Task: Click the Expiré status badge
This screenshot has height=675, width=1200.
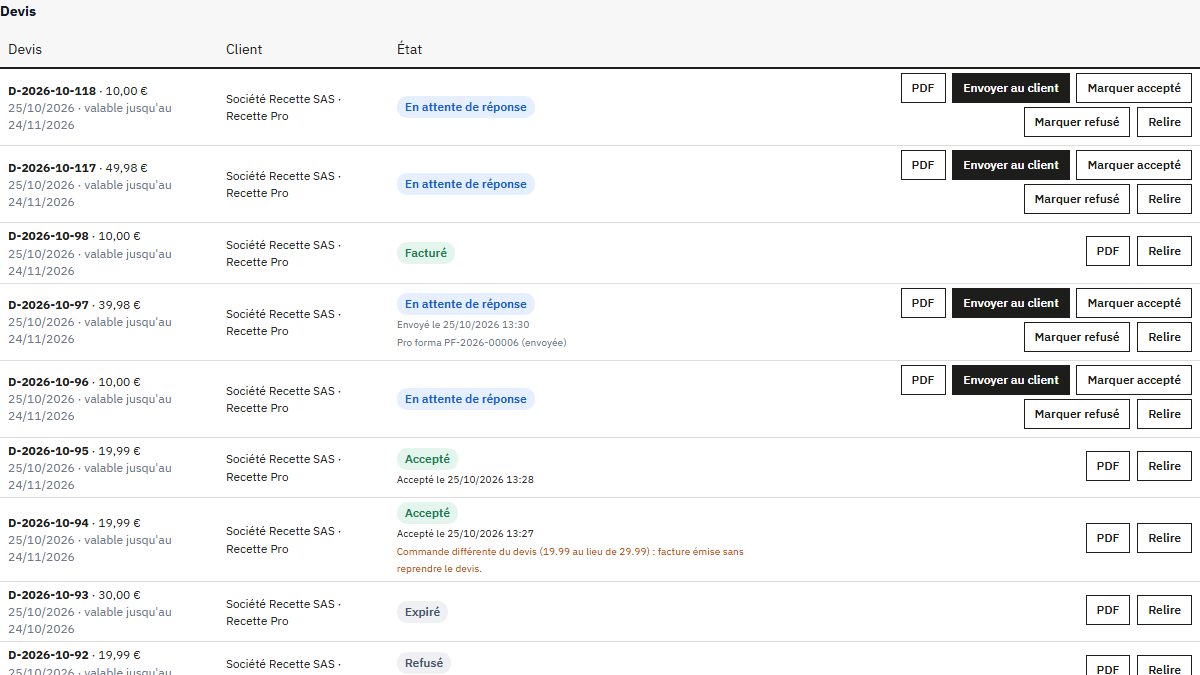Action: point(422,612)
